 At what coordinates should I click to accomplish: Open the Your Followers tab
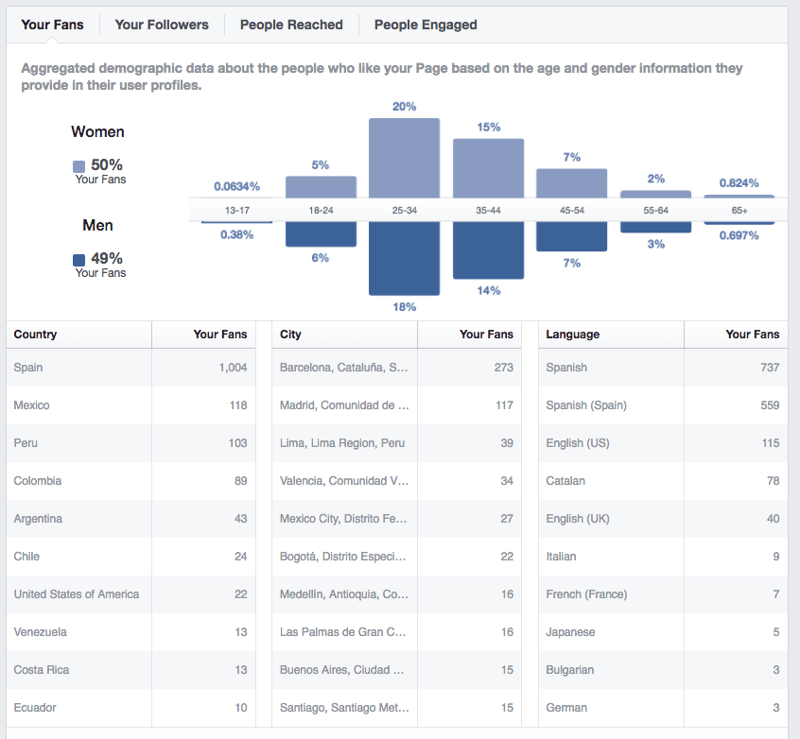161,25
